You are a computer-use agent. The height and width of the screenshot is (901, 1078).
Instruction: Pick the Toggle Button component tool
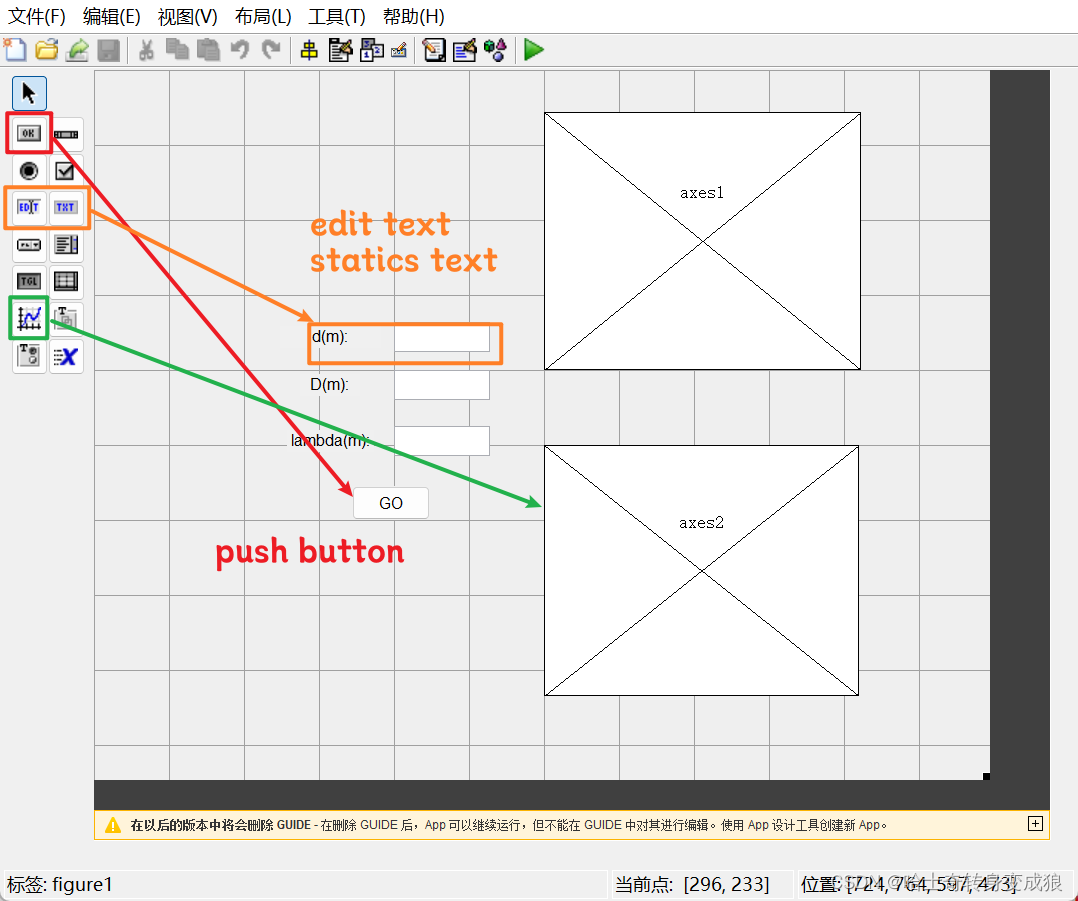click(x=29, y=281)
